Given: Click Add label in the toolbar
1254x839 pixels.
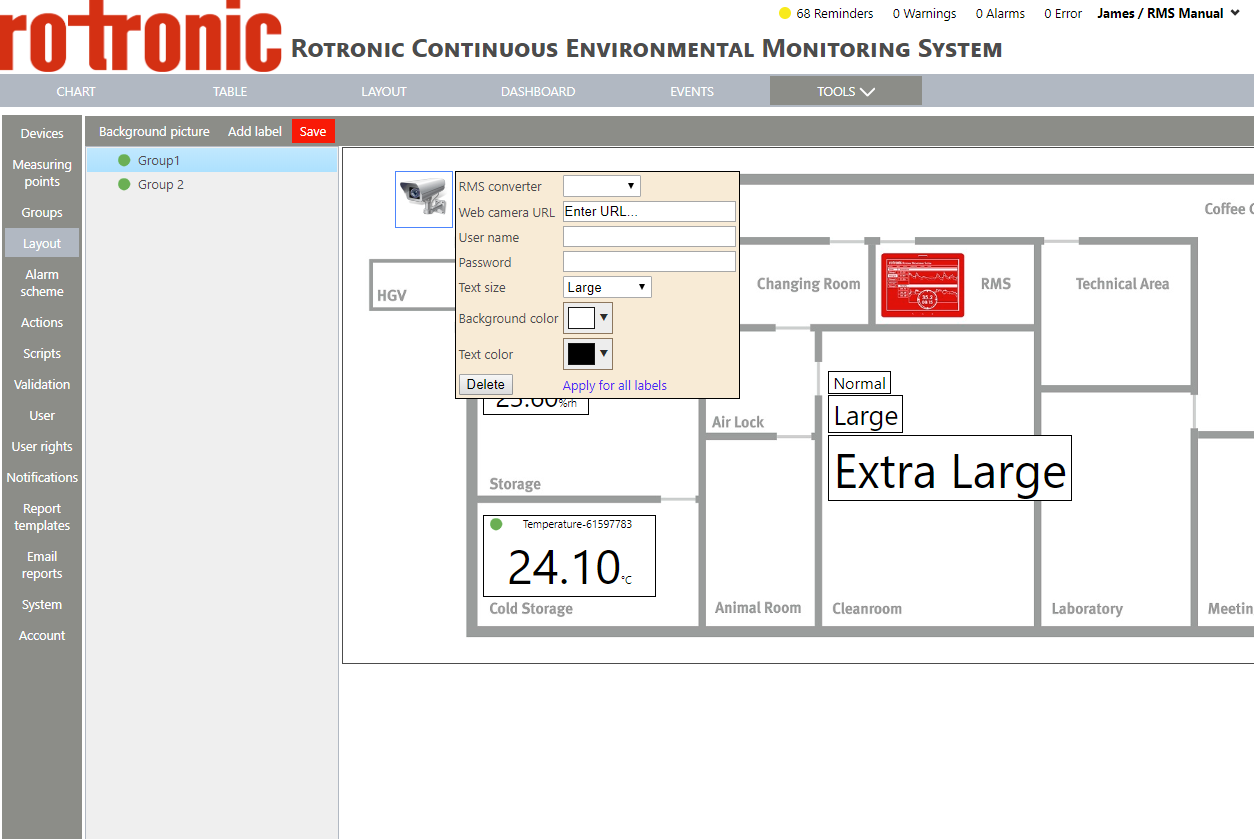Looking at the screenshot, I should (x=255, y=131).
